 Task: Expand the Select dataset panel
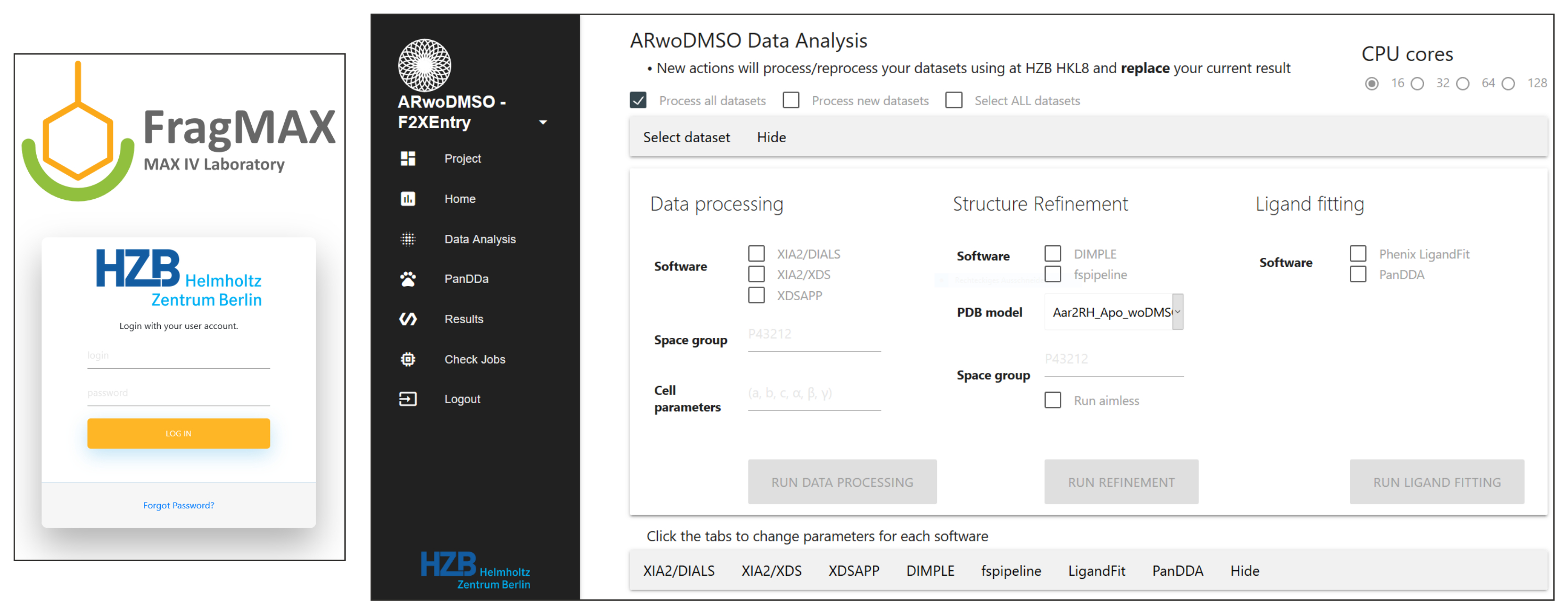(686, 138)
